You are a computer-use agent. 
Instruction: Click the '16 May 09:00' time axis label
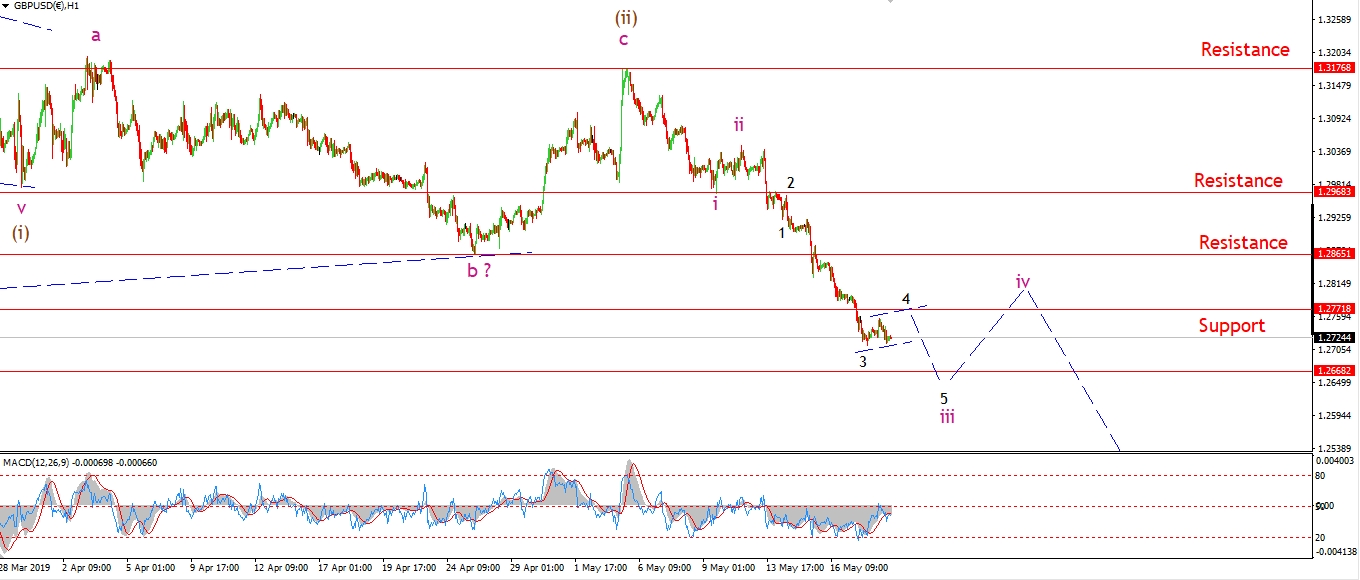pyautogui.click(x=855, y=567)
